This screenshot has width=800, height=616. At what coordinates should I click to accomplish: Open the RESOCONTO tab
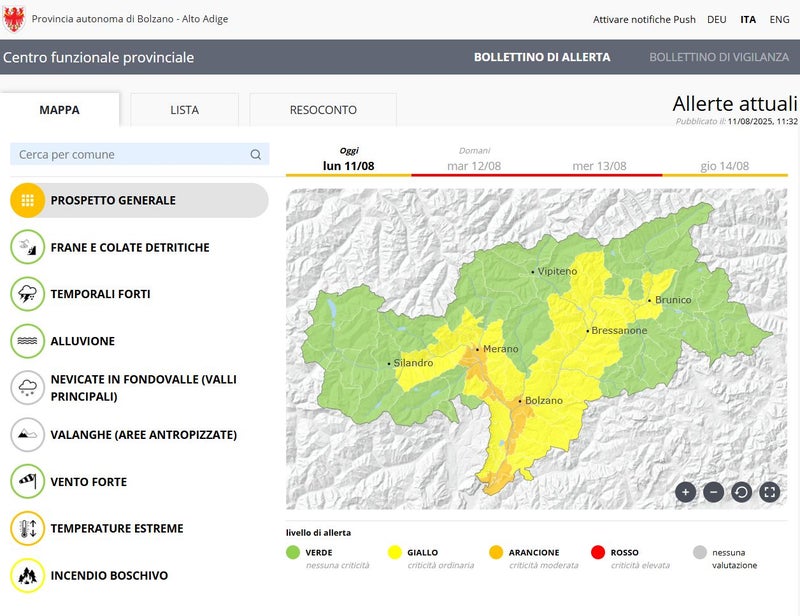(323, 110)
